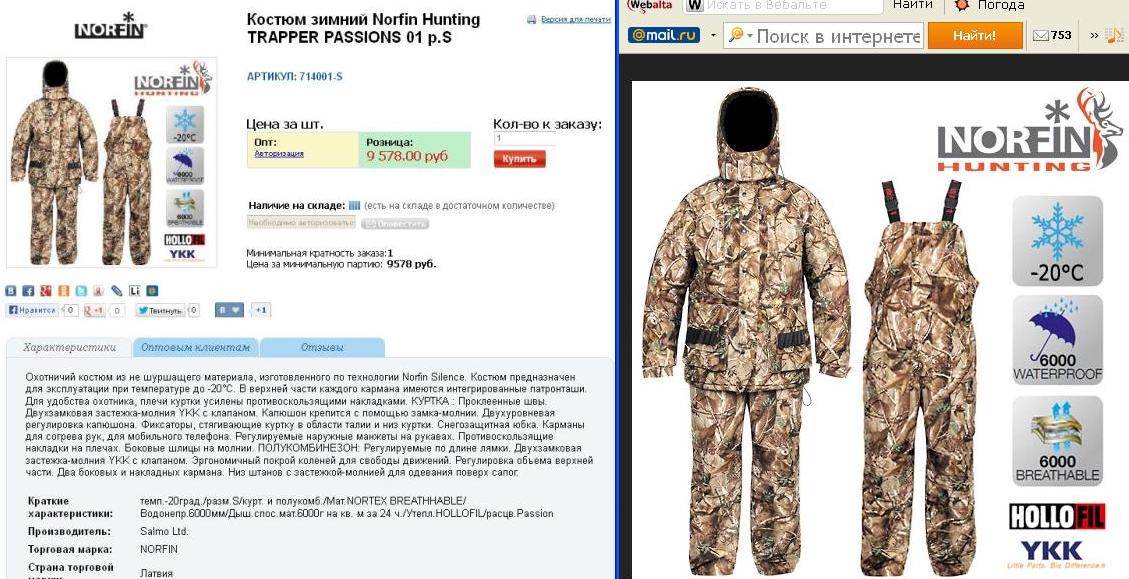The height and width of the screenshot is (579, 1129).
Task: Click the Погода weather sun icon
Action: point(961,5)
